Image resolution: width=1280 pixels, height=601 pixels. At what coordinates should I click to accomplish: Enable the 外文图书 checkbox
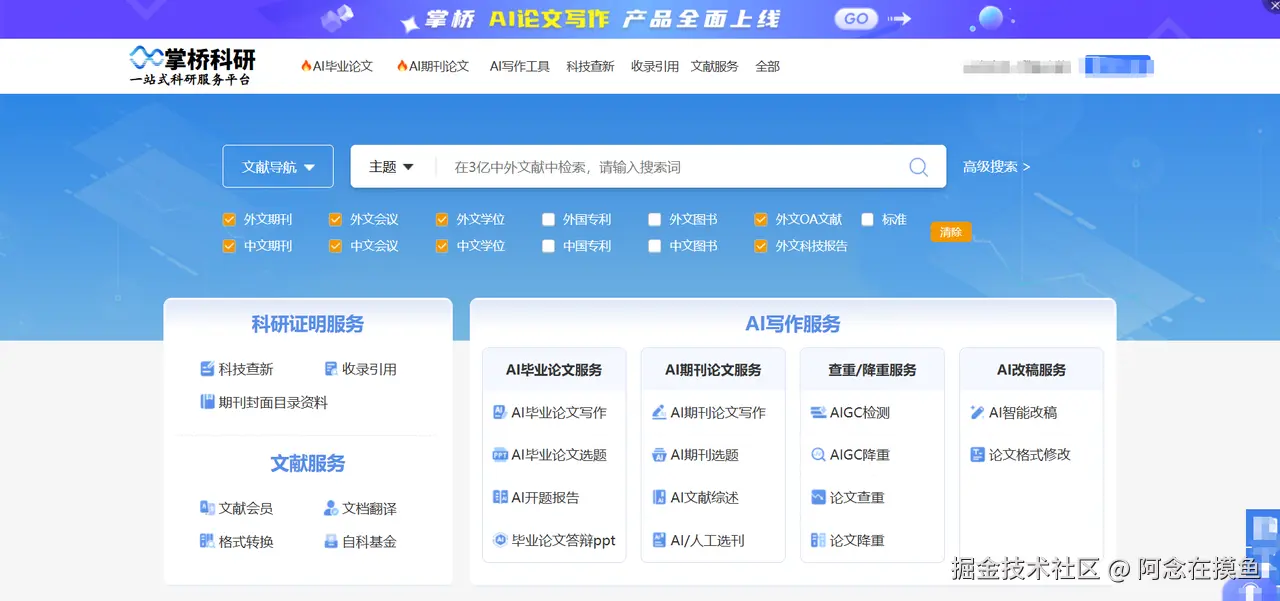pyautogui.click(x=655, y=219)
